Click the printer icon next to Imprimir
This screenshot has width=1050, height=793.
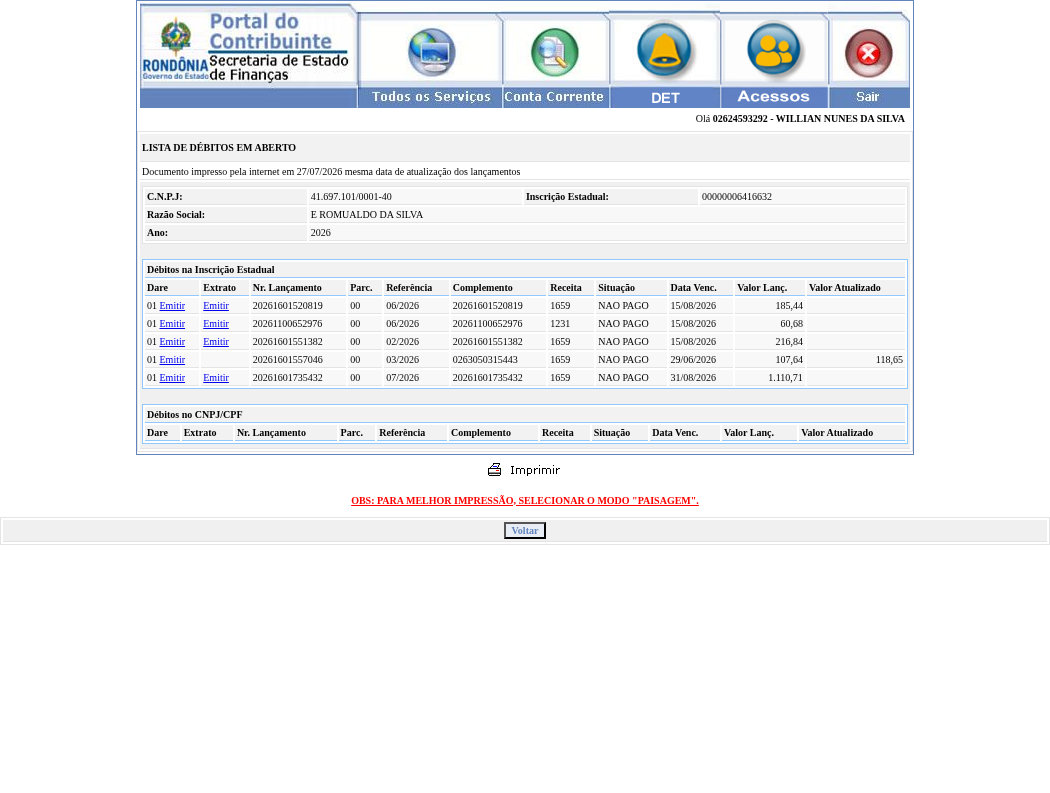pyautogui.click(x=494, y=470)
